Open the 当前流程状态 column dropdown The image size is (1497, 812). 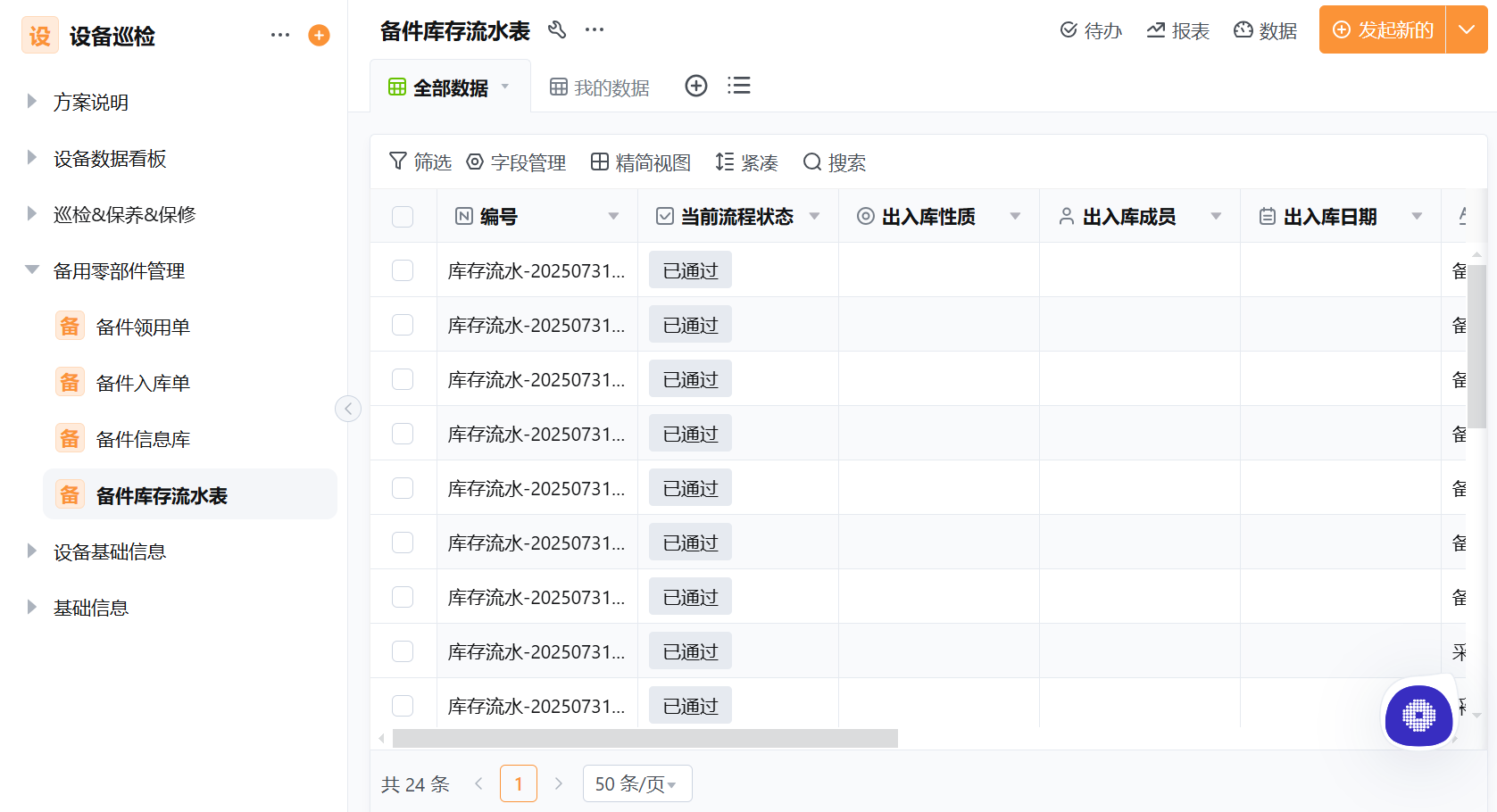tap(813, 216)
